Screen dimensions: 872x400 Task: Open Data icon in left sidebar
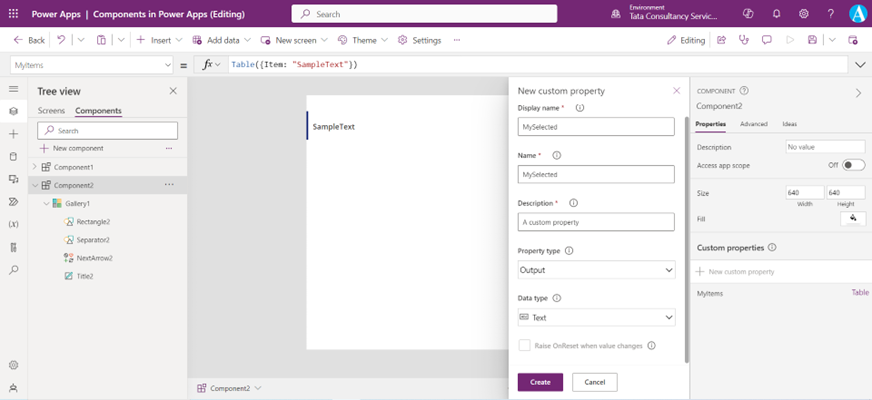[13, 156]
